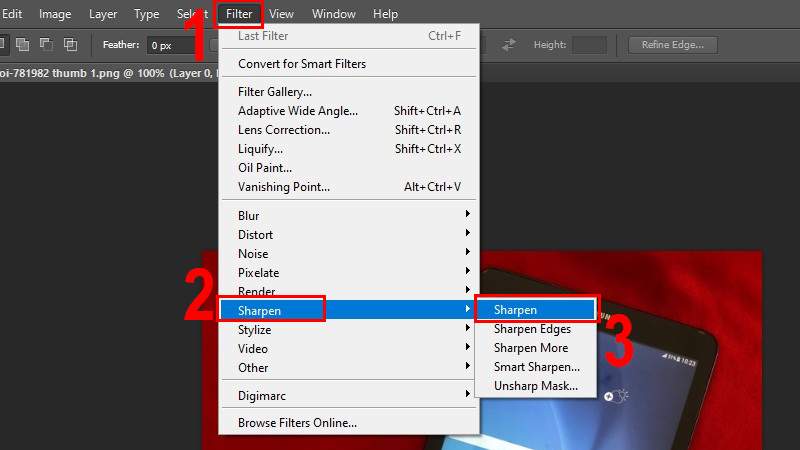Screen dimensions: 800x450
Task: Expand the Other submenu
Action: coord(349,367)
